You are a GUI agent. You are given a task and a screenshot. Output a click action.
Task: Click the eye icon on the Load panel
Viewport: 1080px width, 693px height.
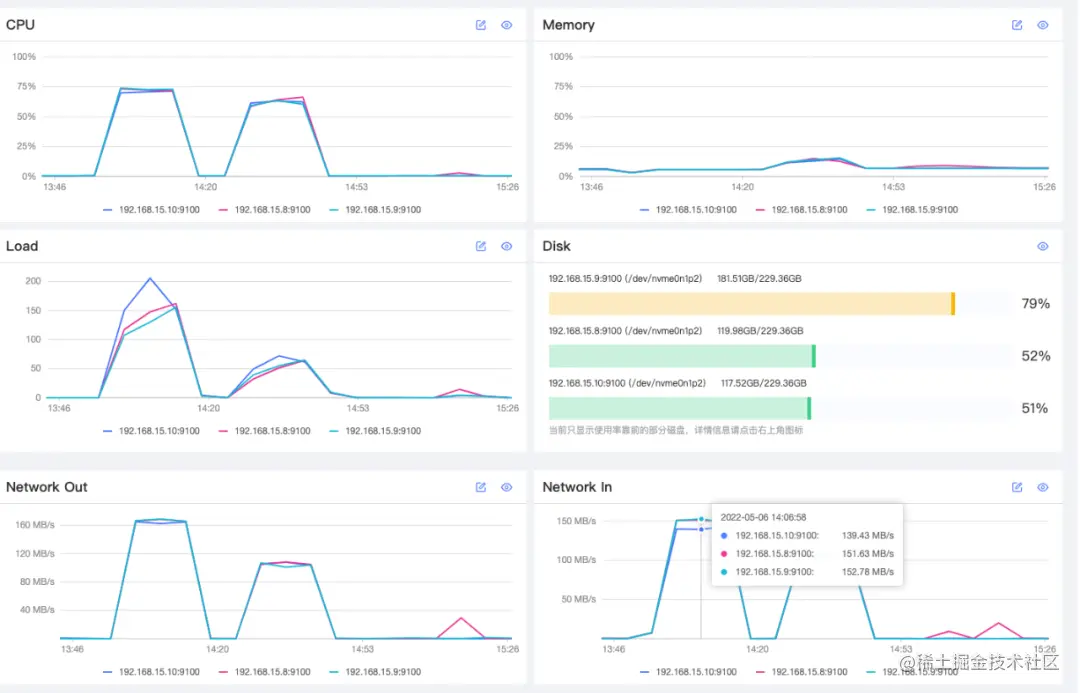click(507, 246)
